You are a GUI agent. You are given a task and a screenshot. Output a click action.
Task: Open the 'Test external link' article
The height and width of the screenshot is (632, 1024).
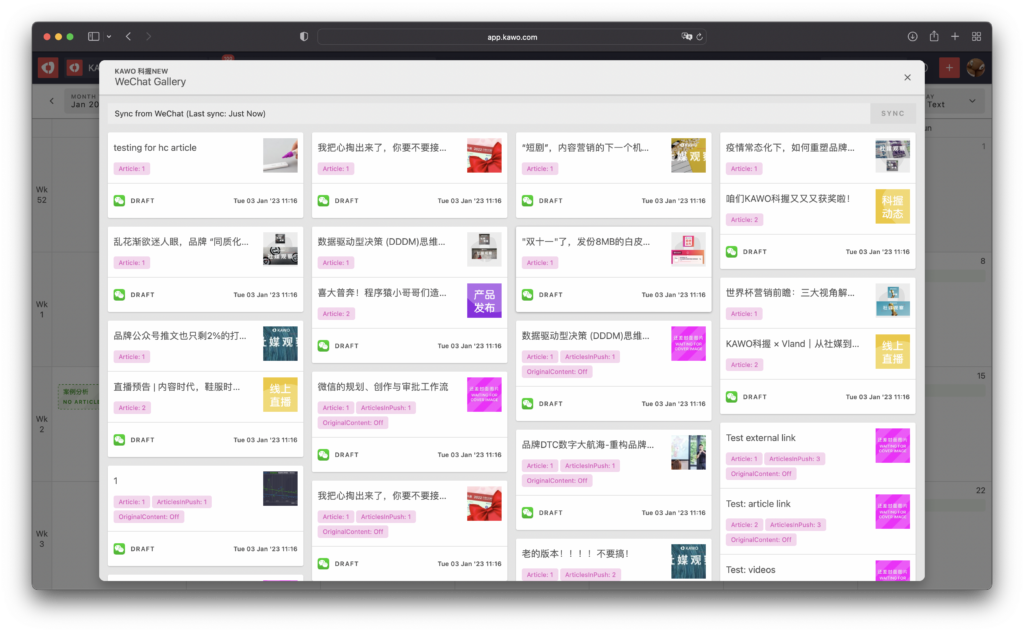760,437
